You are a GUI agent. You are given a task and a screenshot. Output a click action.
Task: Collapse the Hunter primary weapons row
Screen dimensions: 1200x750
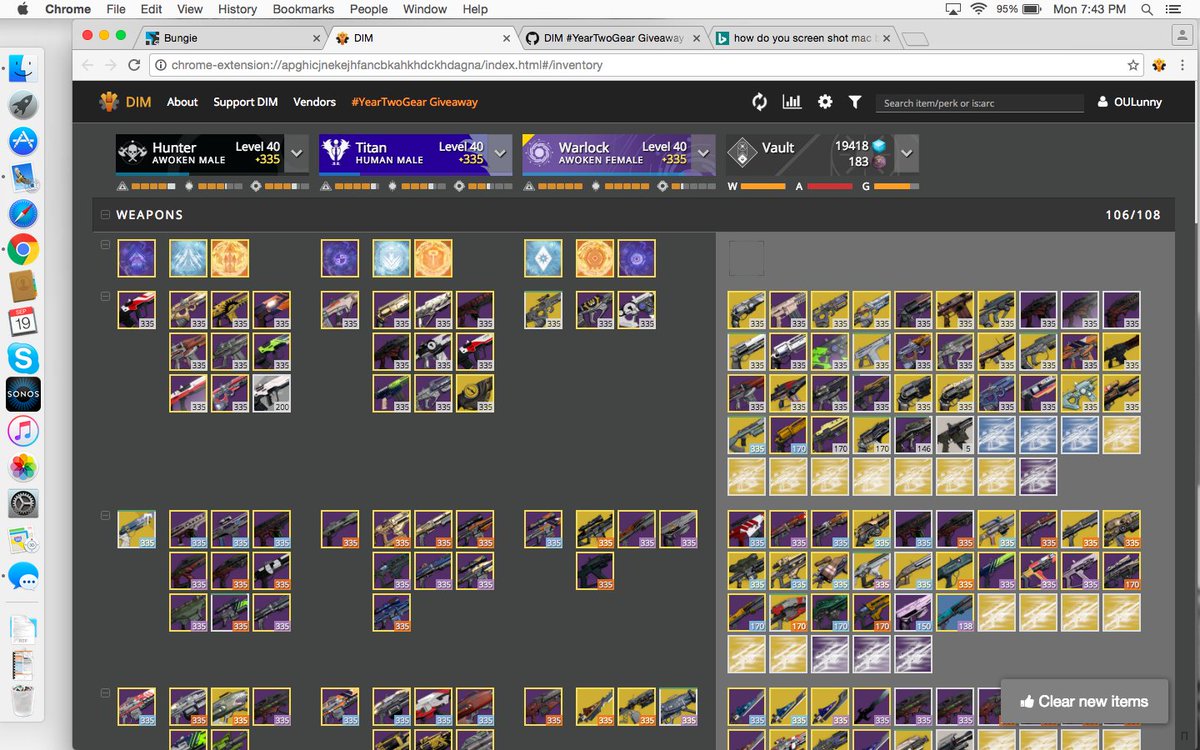[105, 296]
